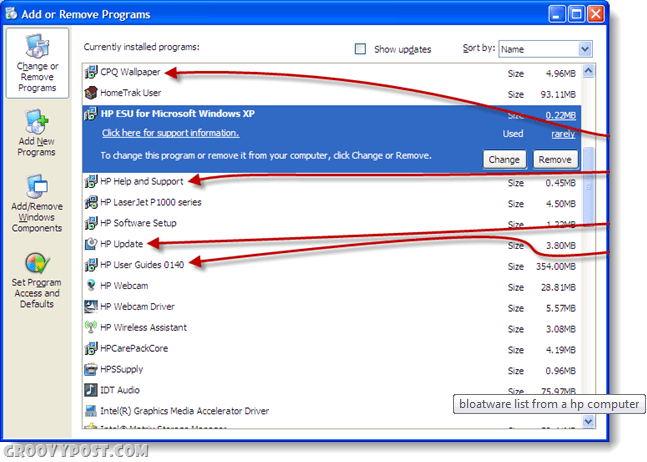
Task: Click the CPQ Wallpaper program icon
Action: 91,72
